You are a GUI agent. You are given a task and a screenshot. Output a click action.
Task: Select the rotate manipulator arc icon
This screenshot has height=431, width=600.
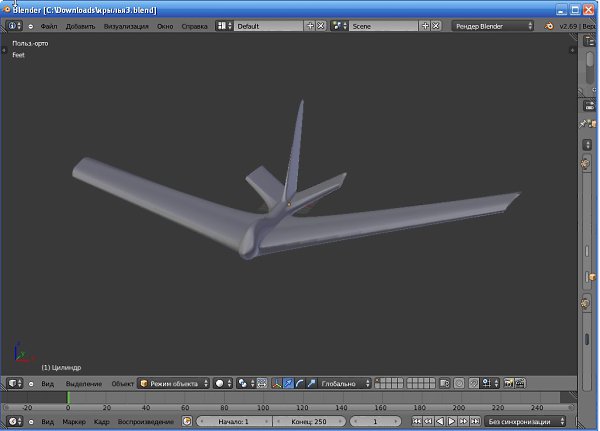(x=300, y=383)
